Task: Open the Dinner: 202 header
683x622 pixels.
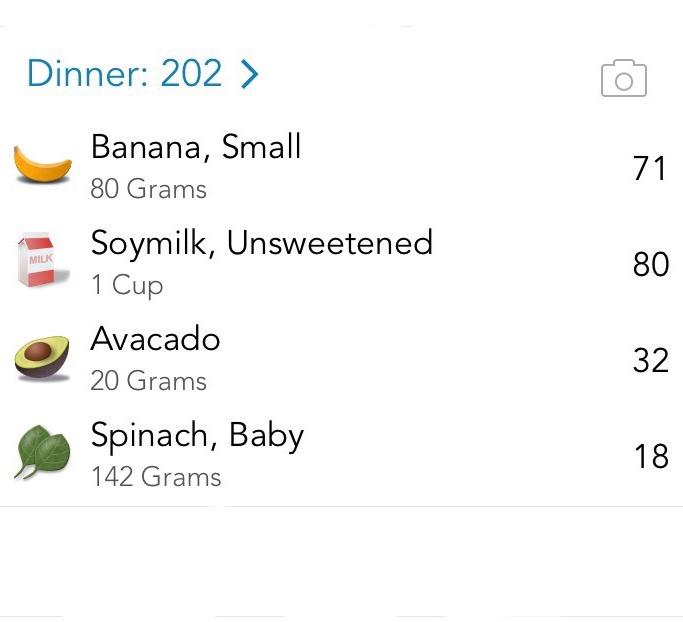Action: click(125, 74)
